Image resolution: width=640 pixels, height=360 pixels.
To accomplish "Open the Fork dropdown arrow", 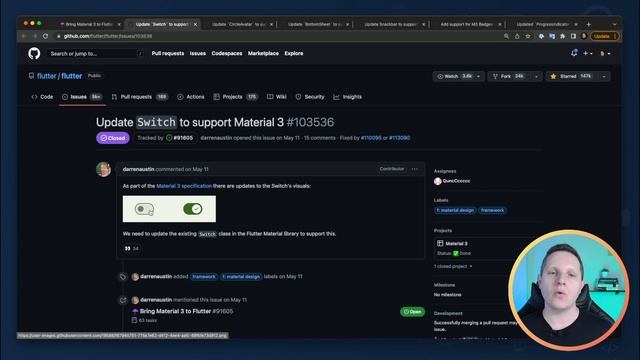I will [x=536, y=76].
